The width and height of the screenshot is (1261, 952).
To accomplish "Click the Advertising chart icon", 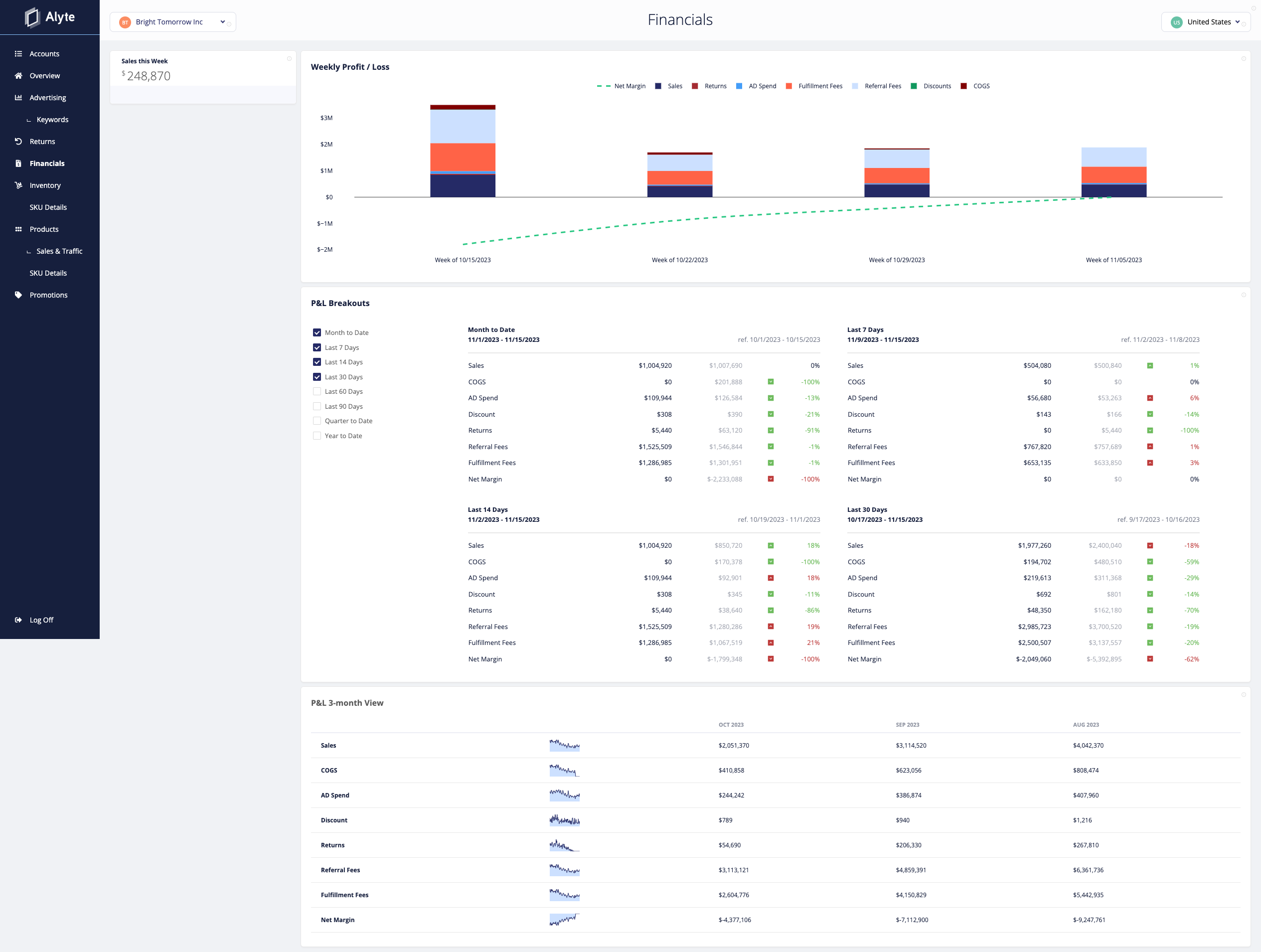I will [x=18, y=98].
